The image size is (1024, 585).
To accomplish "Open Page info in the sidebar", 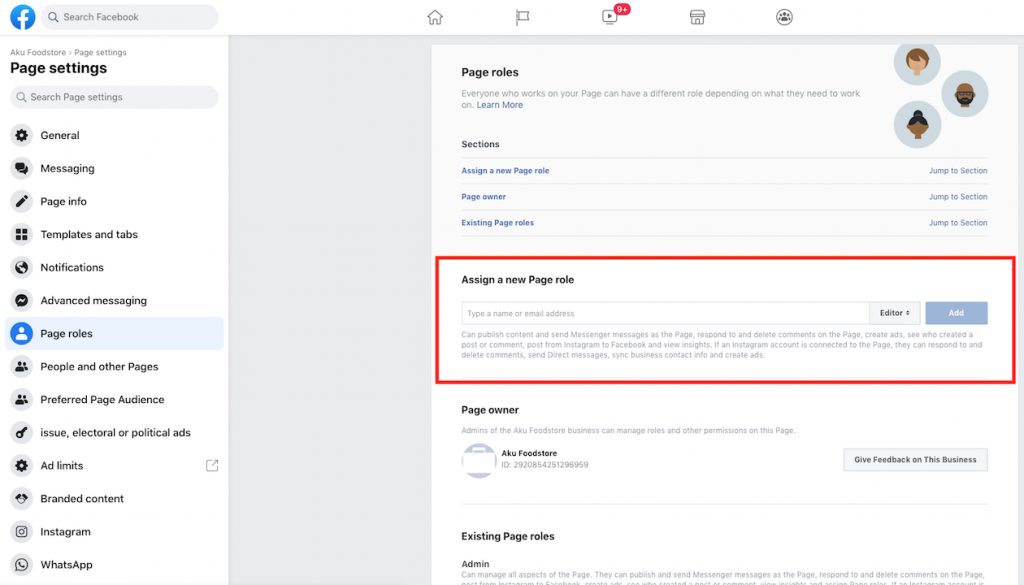I will tap(114, 201).
